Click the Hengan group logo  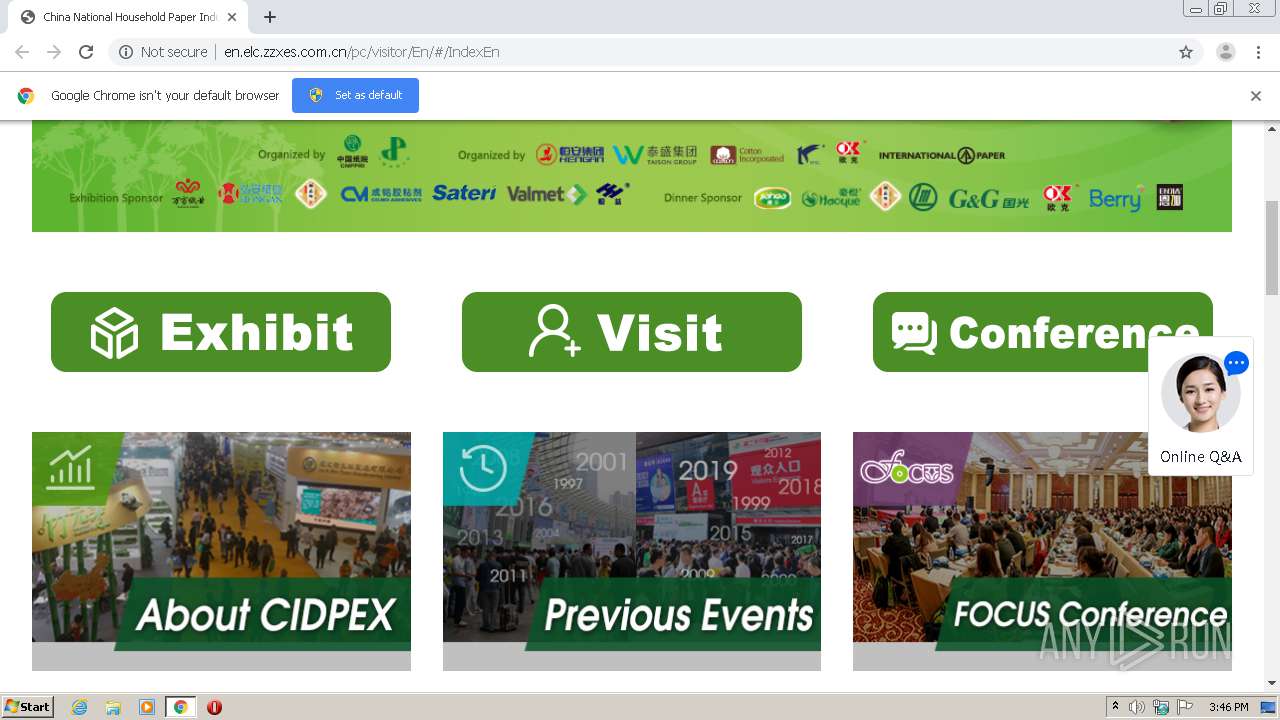[x=570, y=154]
